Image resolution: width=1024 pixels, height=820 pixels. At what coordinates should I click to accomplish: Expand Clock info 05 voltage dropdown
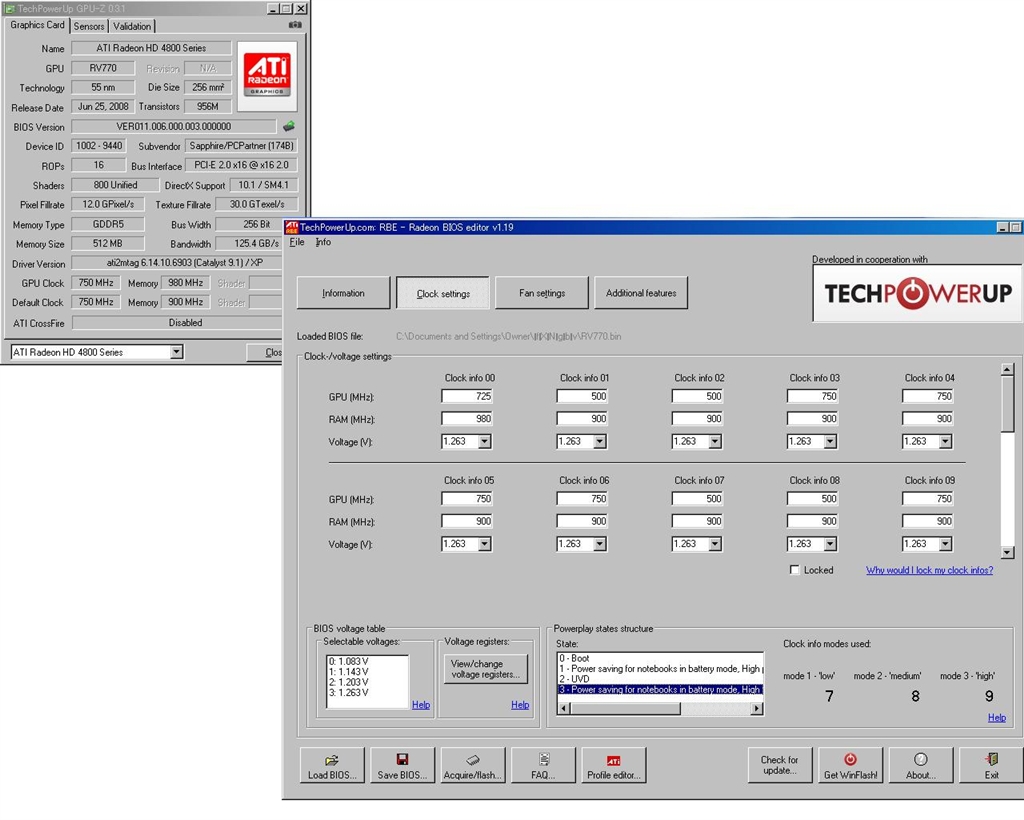point(484,544)
